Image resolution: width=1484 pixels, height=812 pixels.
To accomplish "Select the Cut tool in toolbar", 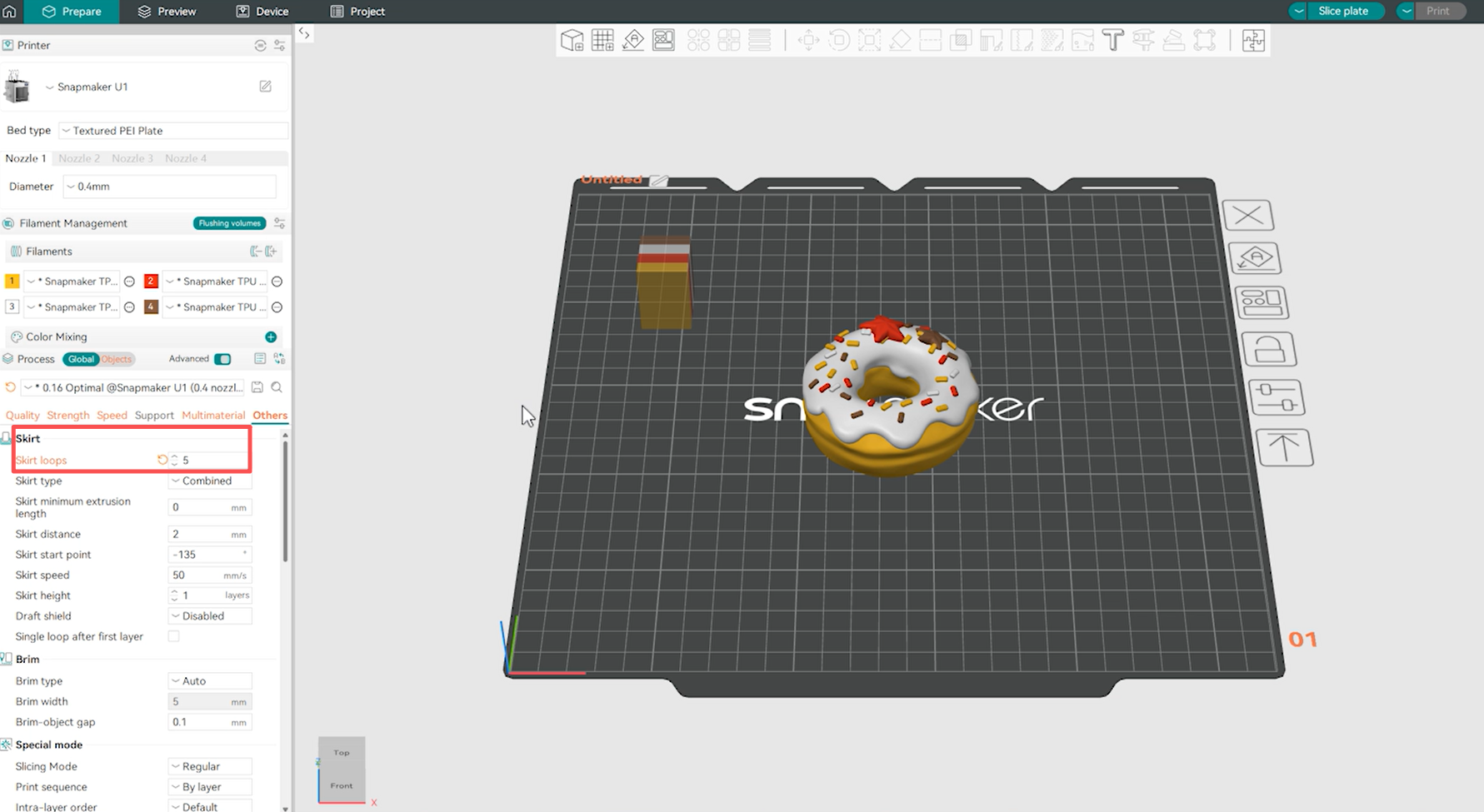I will point(930,40).
